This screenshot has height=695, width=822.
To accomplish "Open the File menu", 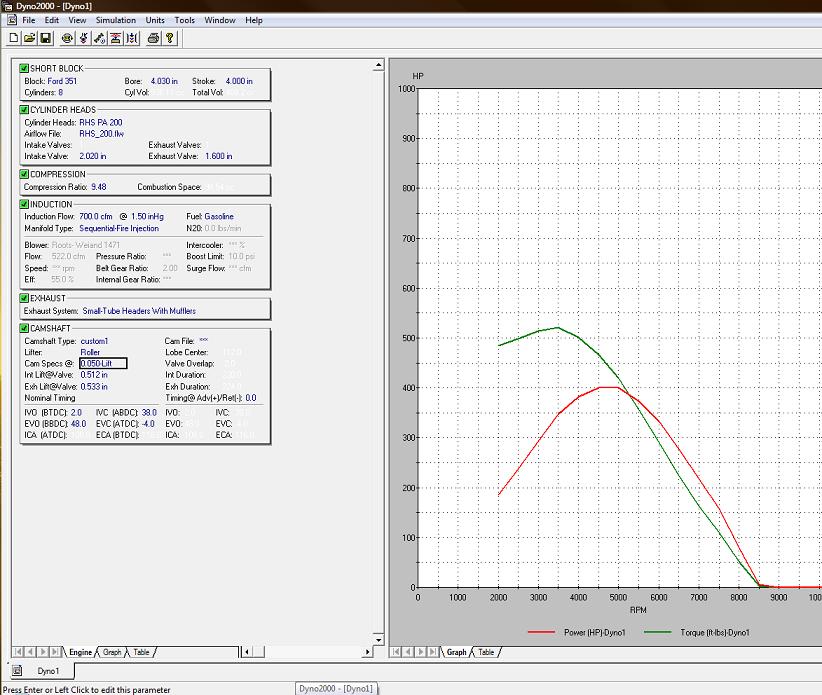I will pyautogui.click(x=29, y=20).
